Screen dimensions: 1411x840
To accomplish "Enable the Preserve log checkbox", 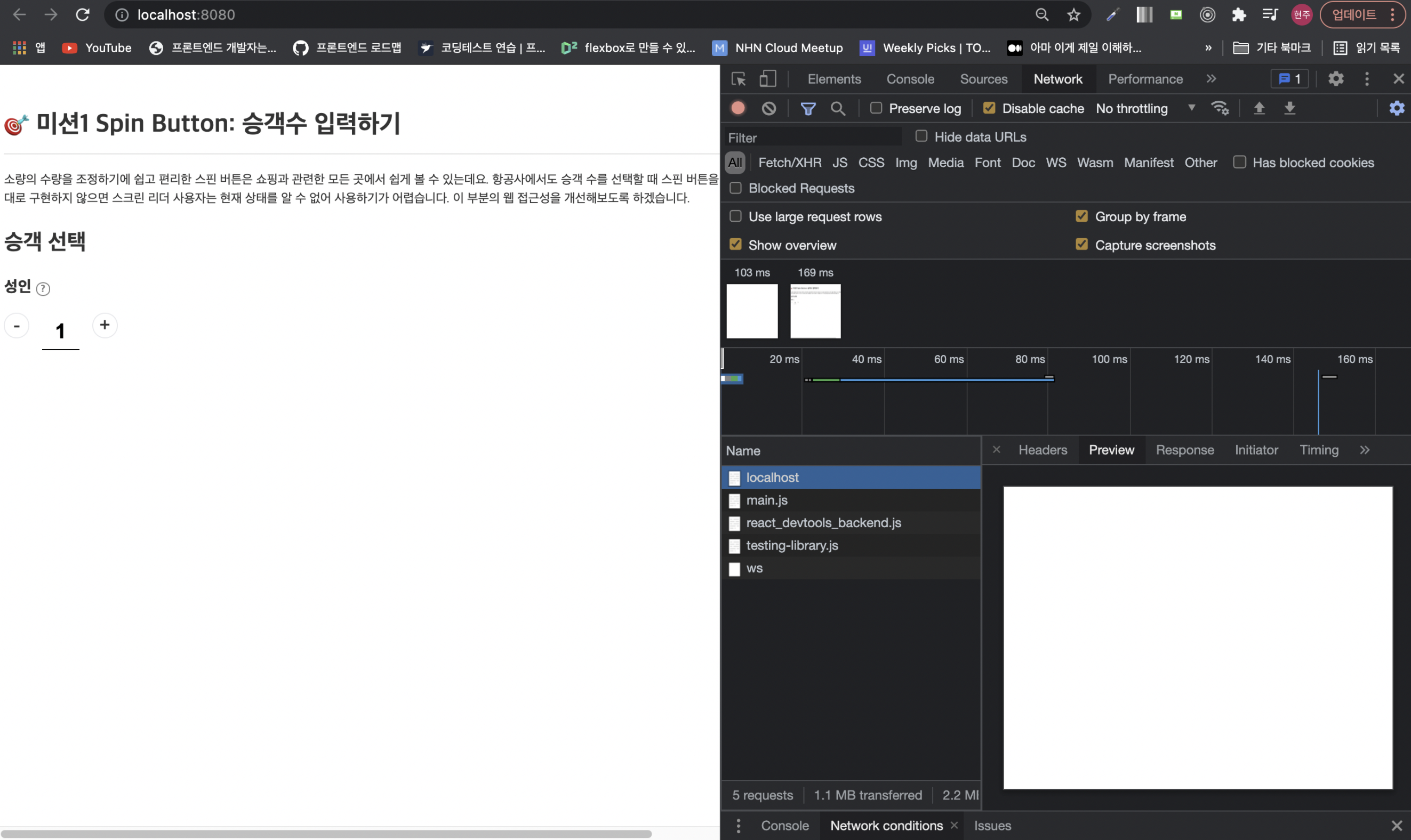I will pyautogui.click(x=876, y=108).
